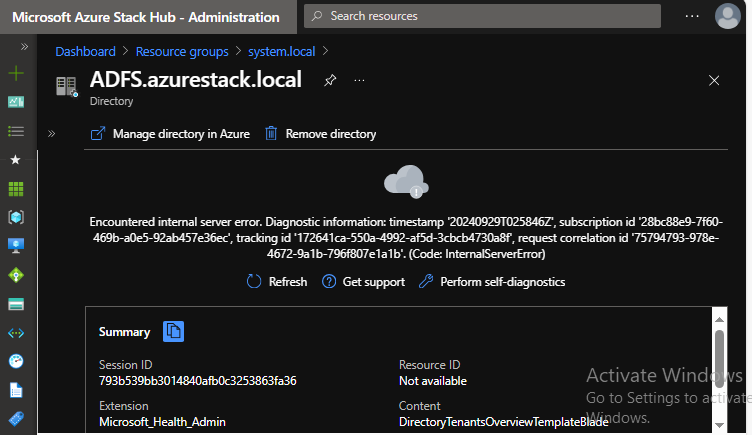Click the Search resources field
The image size is (752, 435).
(x=482, y=16)
